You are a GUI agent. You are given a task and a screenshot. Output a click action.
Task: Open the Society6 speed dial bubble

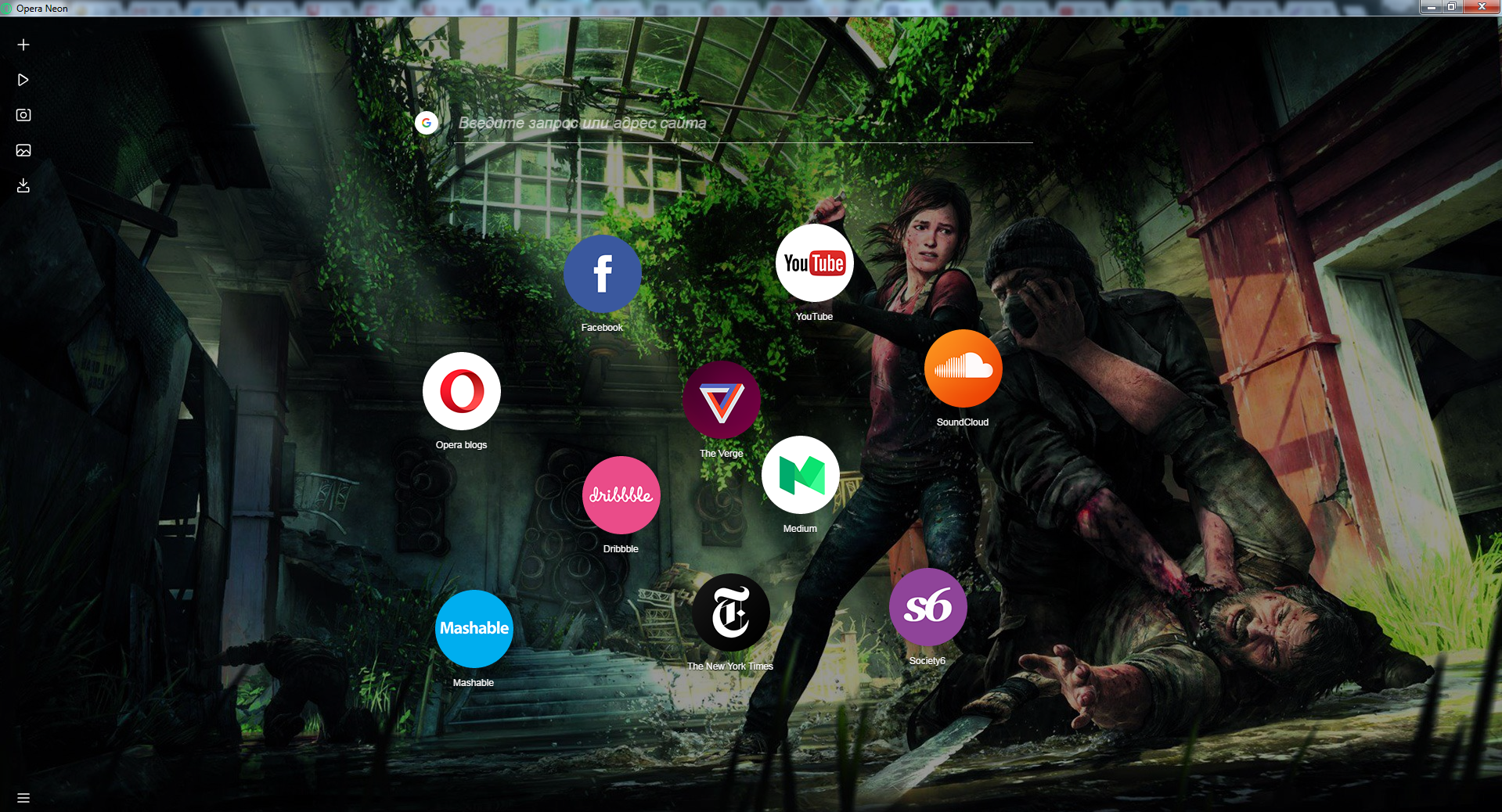point(928,607)
